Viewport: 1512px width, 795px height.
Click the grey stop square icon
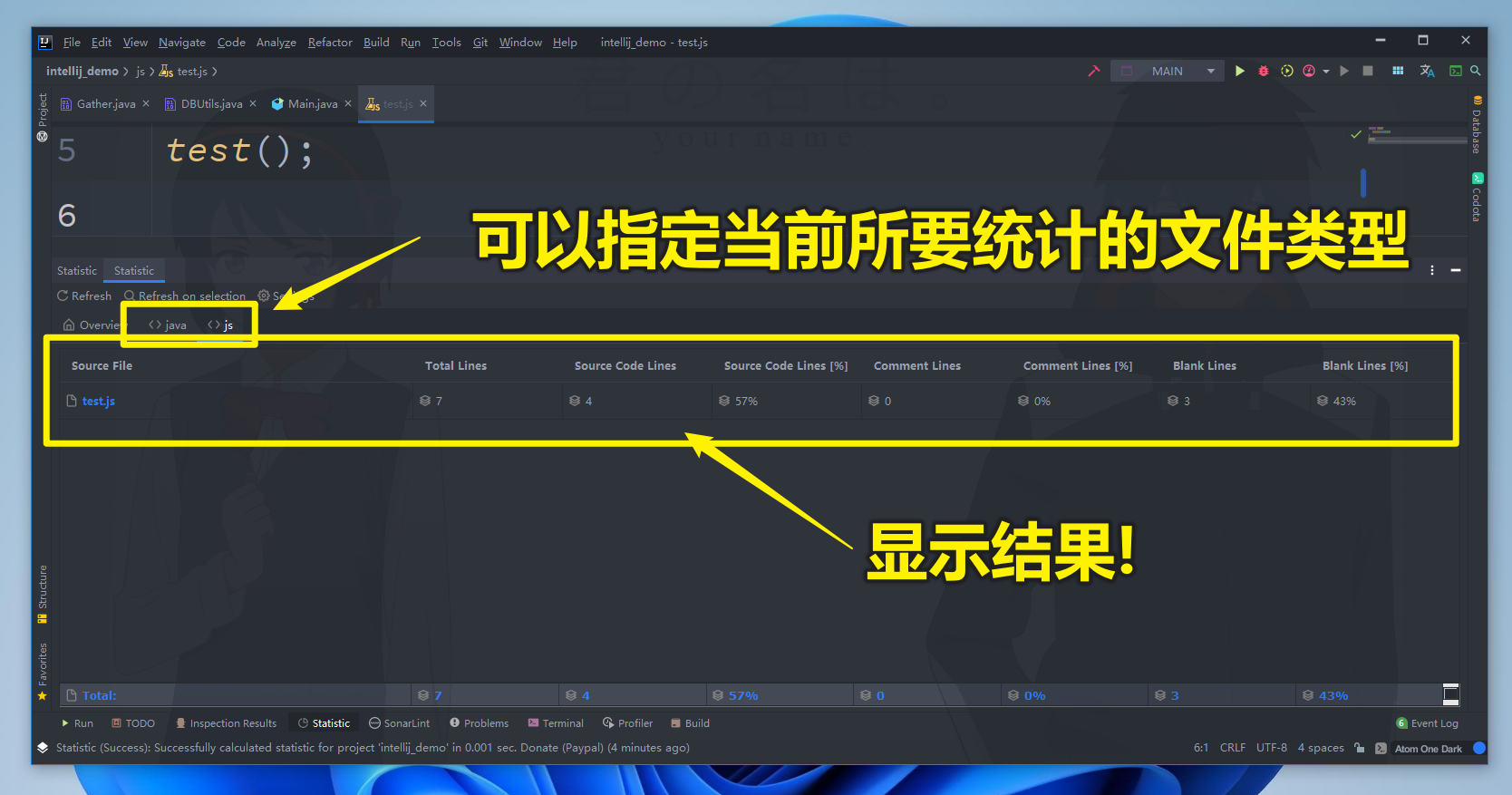[1368, 71]
